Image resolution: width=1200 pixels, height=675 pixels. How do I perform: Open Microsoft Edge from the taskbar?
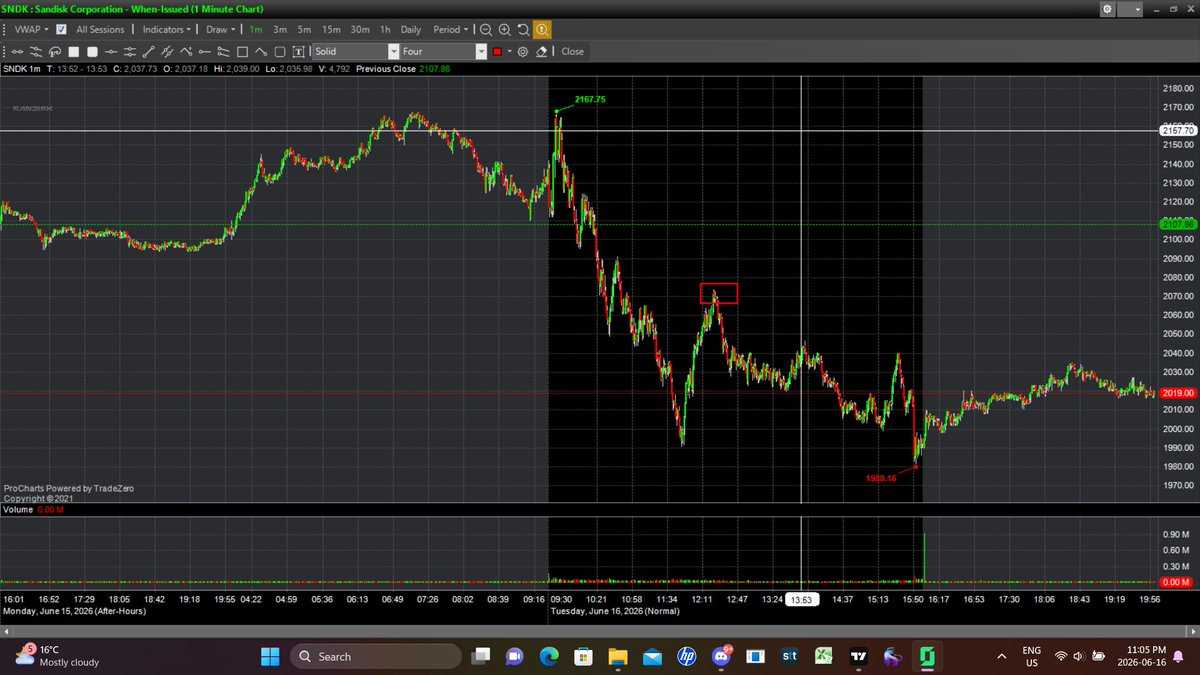(x=549, y=656)
